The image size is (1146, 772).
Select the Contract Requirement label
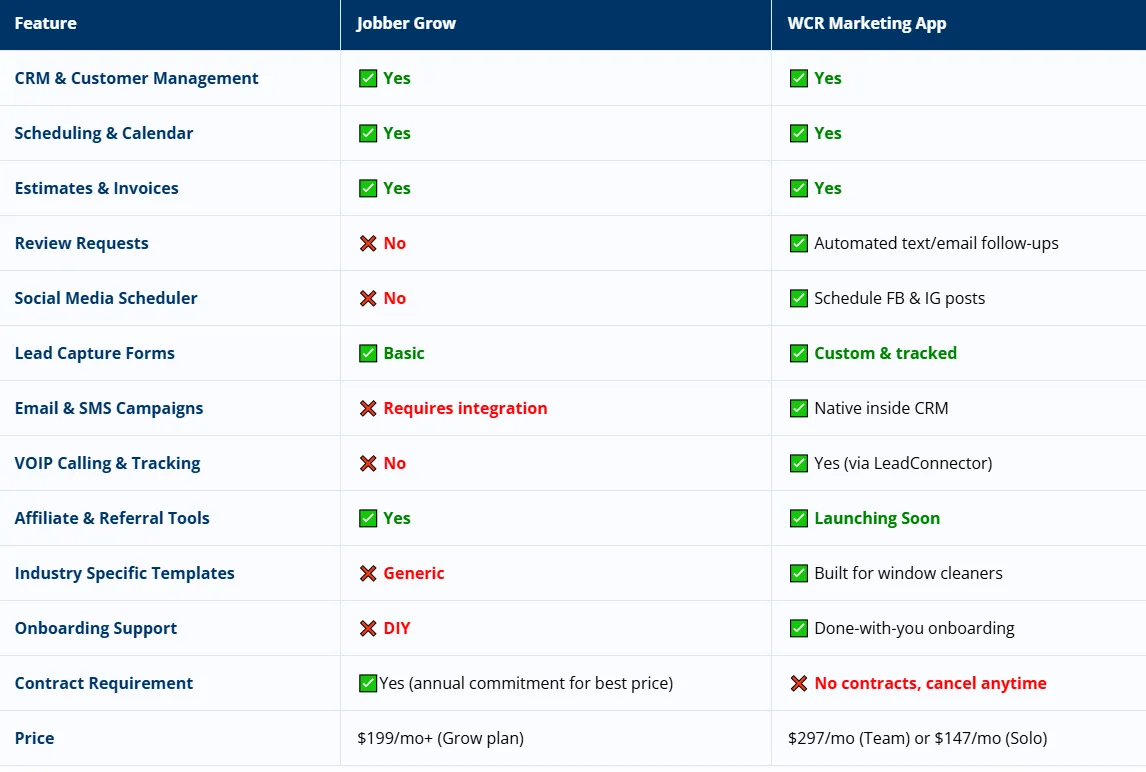click(x=104, y=684)
